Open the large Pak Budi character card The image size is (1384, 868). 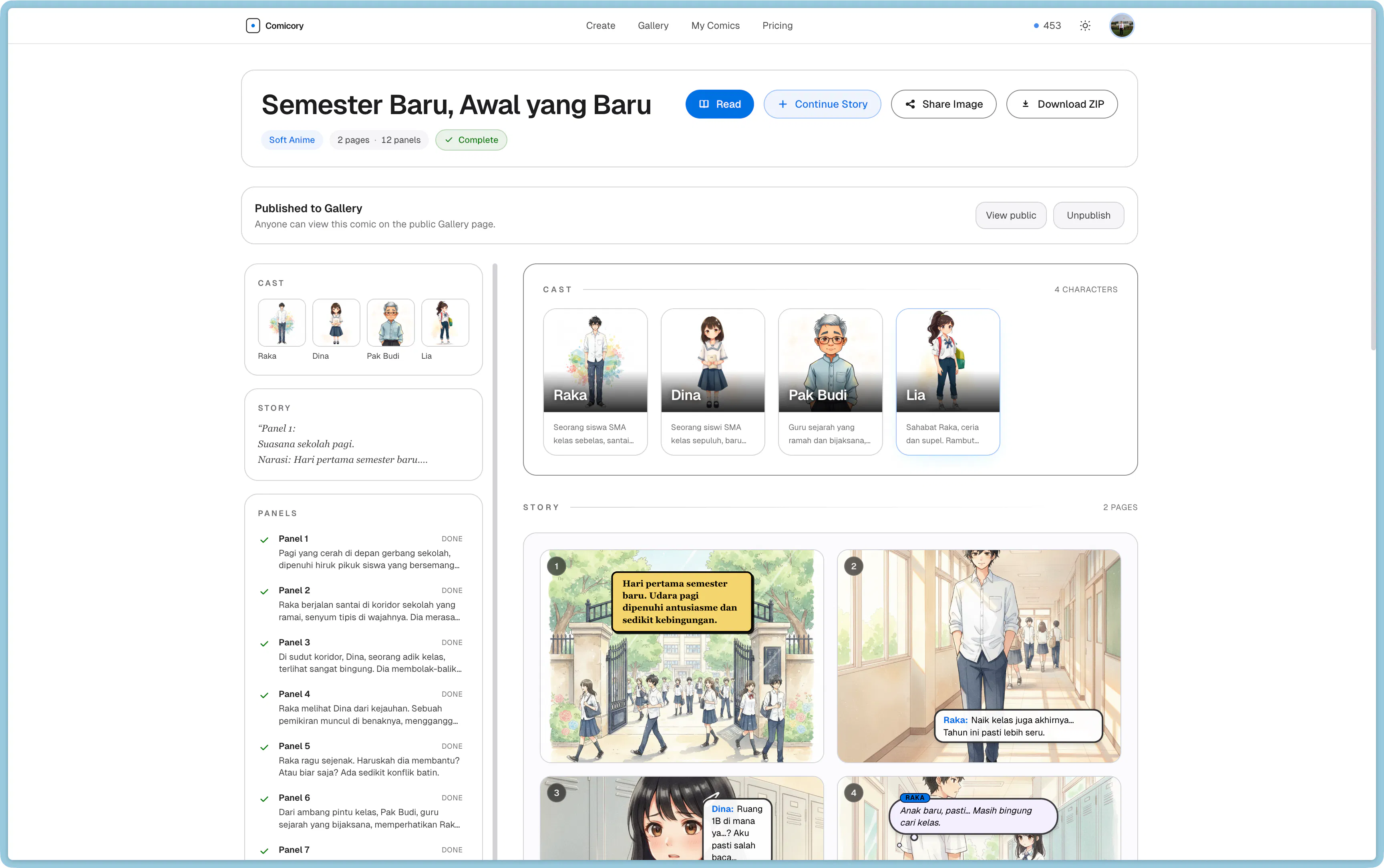point(830,382)
